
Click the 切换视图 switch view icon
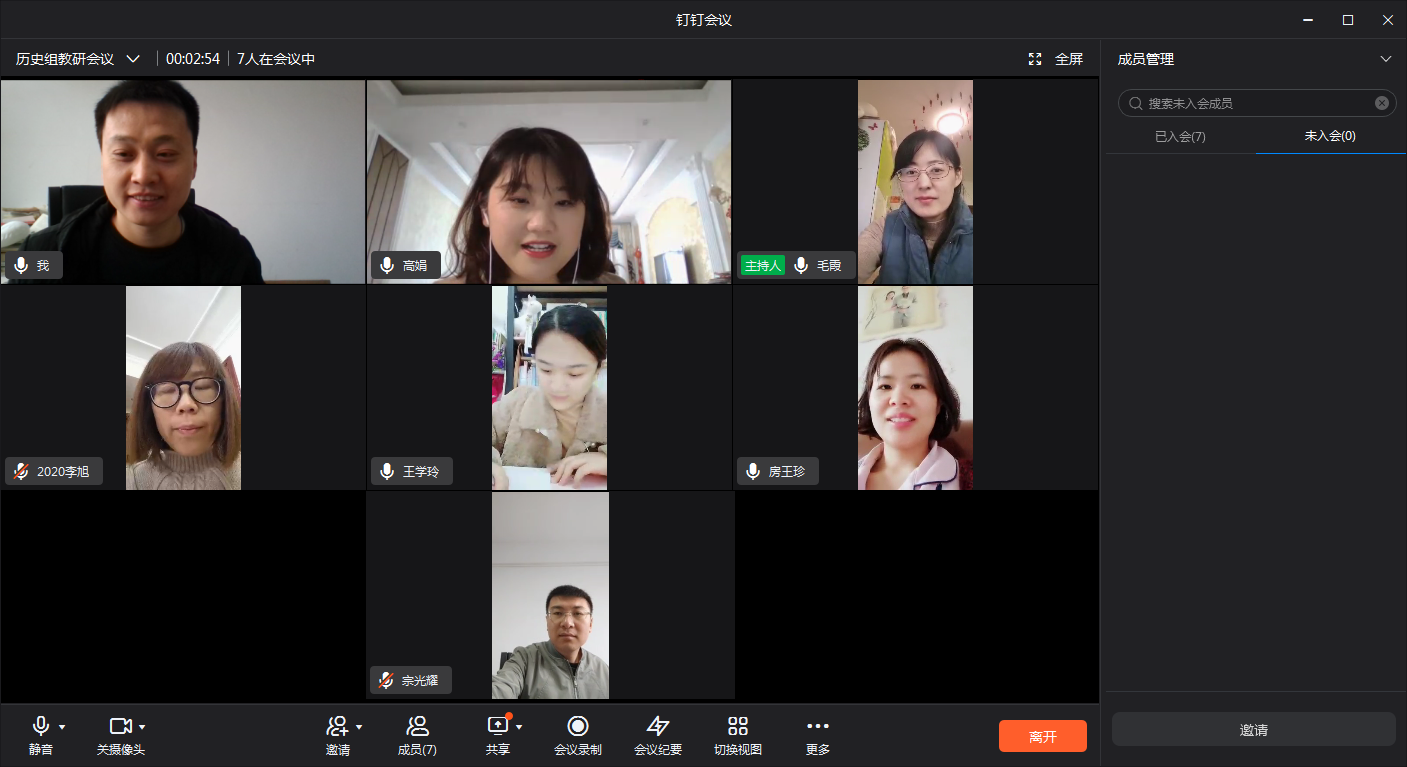coord(738,727)
